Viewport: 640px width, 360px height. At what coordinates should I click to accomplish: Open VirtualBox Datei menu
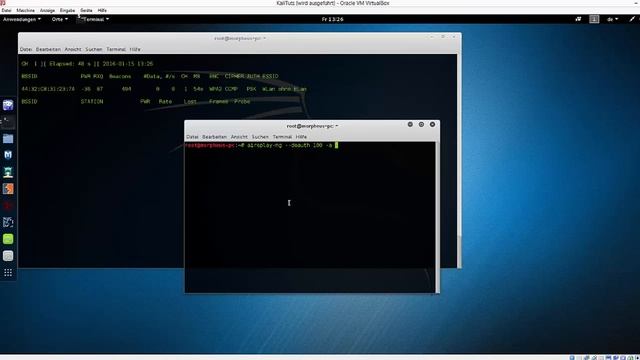pos(6,10)
